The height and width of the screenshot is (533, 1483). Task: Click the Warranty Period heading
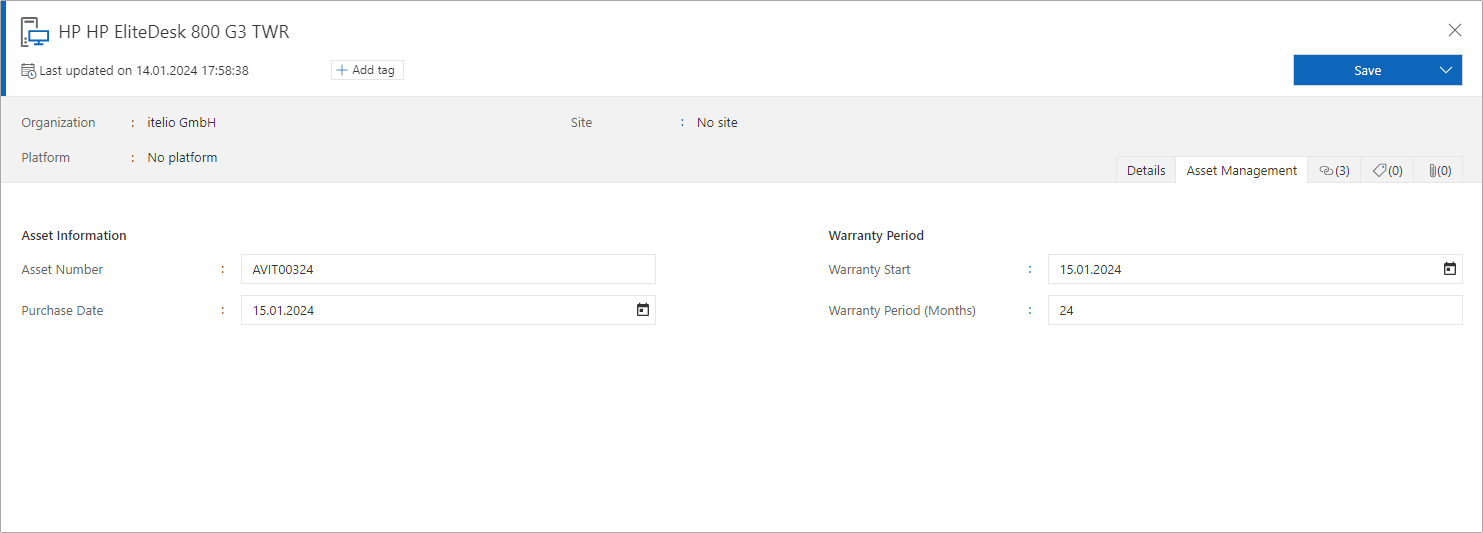click(876, 236)
